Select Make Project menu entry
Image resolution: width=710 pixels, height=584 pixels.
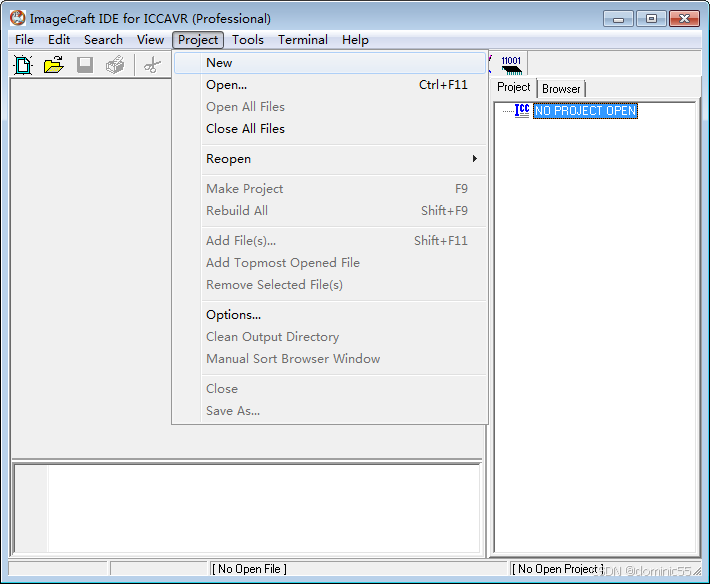pyautogui.click(x=330, y=189)
